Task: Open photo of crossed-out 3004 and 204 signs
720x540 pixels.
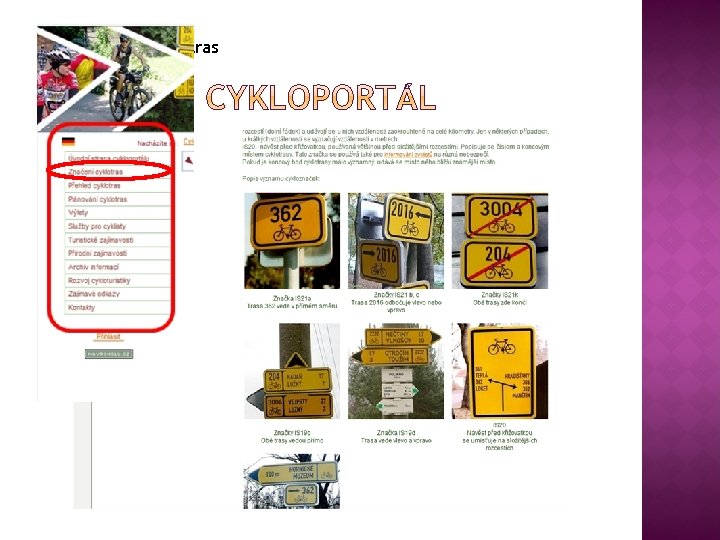Action: (x=500, y=241)
